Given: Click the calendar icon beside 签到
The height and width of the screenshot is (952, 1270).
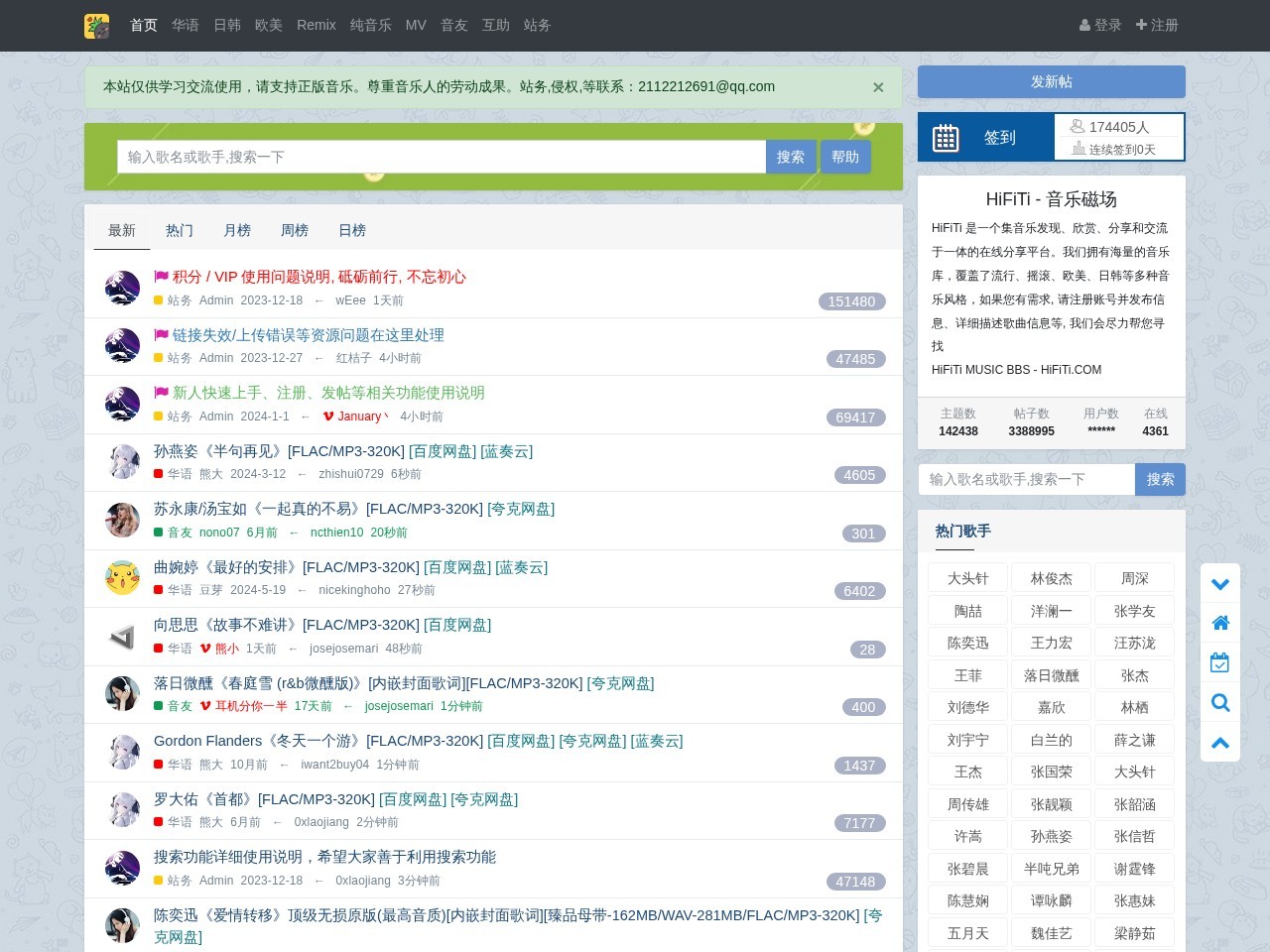Looking at the screenshot, I should [x=946, y=138].
